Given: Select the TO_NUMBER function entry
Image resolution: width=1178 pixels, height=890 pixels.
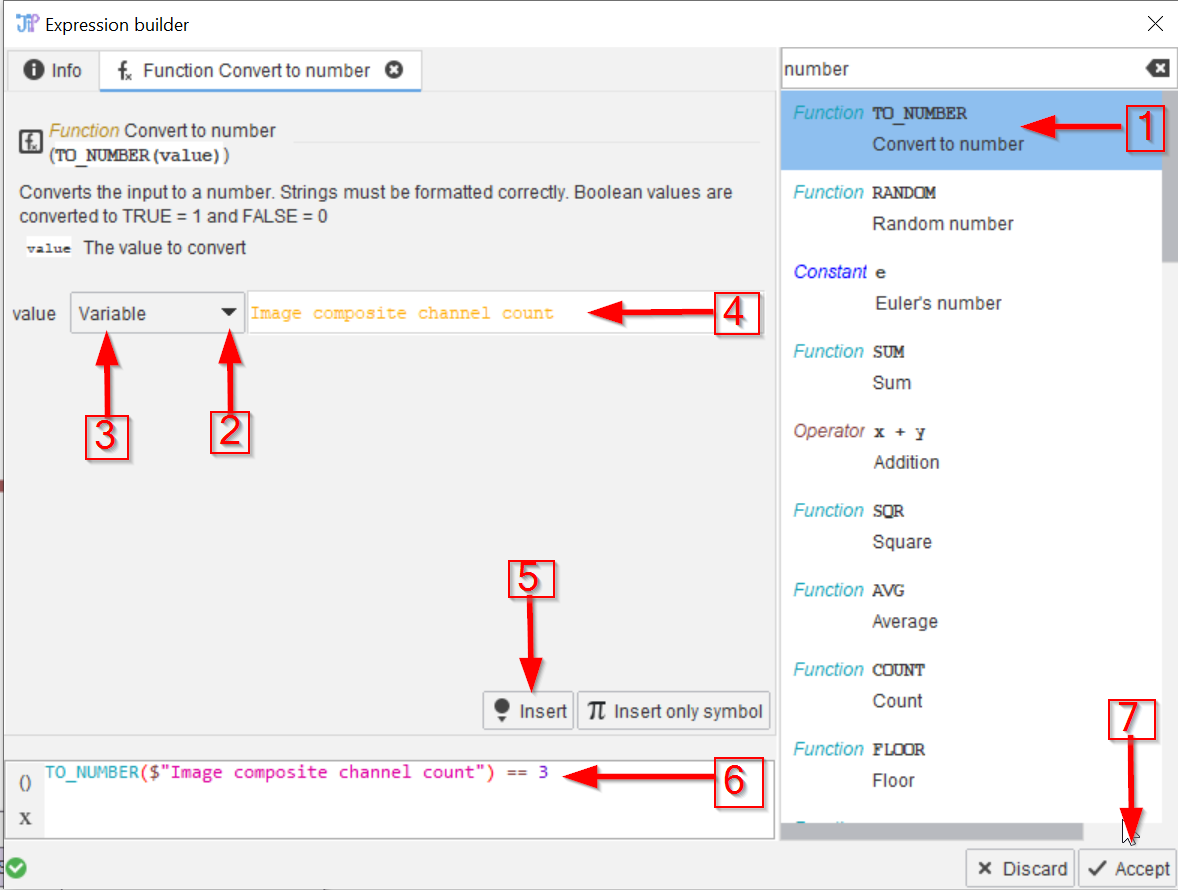Looking at the screenshot, I should 970,129.
